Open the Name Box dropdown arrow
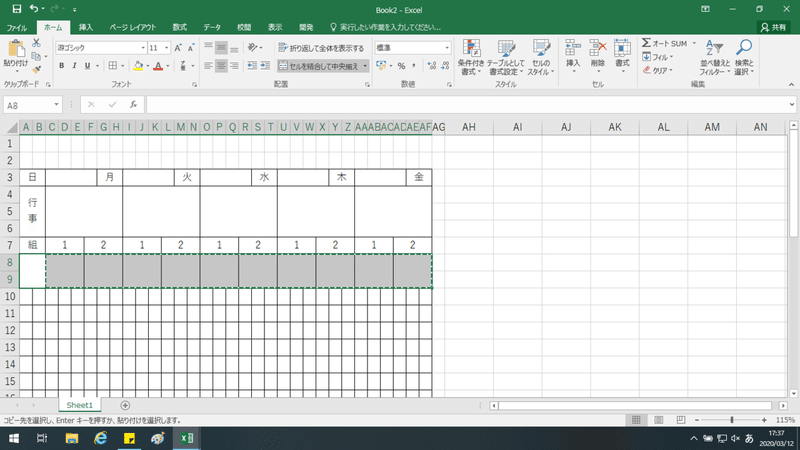 (56, 105)
